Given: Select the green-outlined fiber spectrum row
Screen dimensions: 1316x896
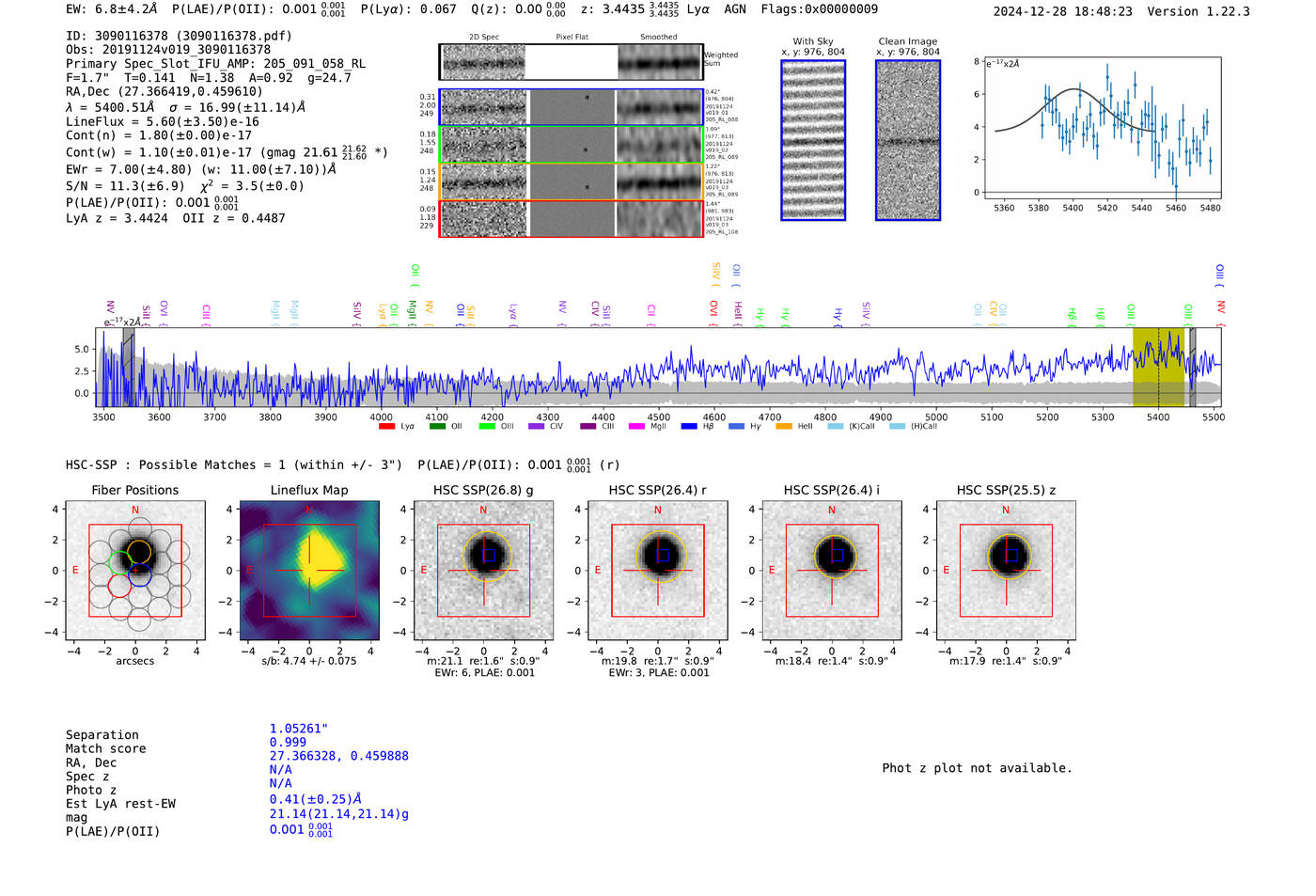Looking at the screenshot, I should (x=571, y=145).
